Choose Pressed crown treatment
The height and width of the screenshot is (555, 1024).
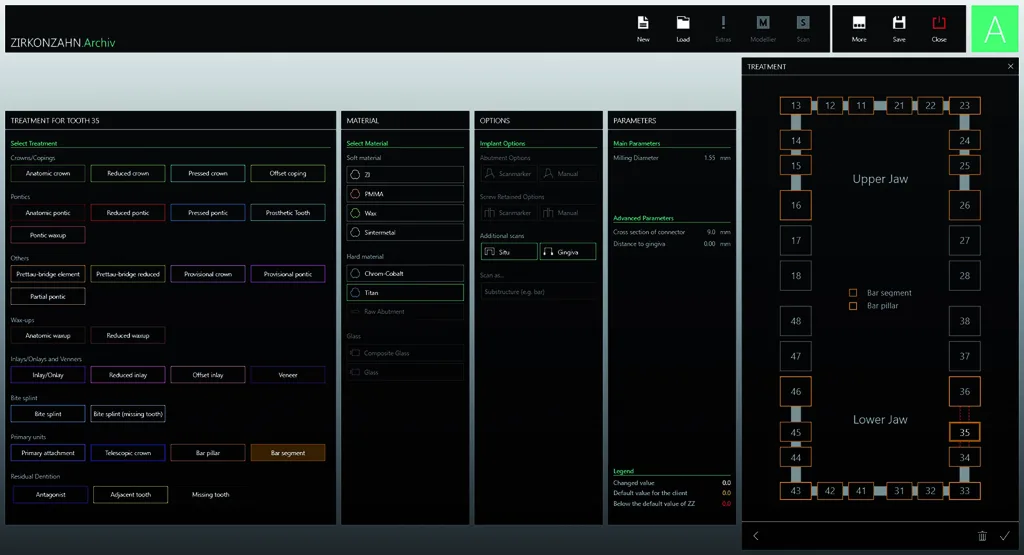[x=208, y=174]
